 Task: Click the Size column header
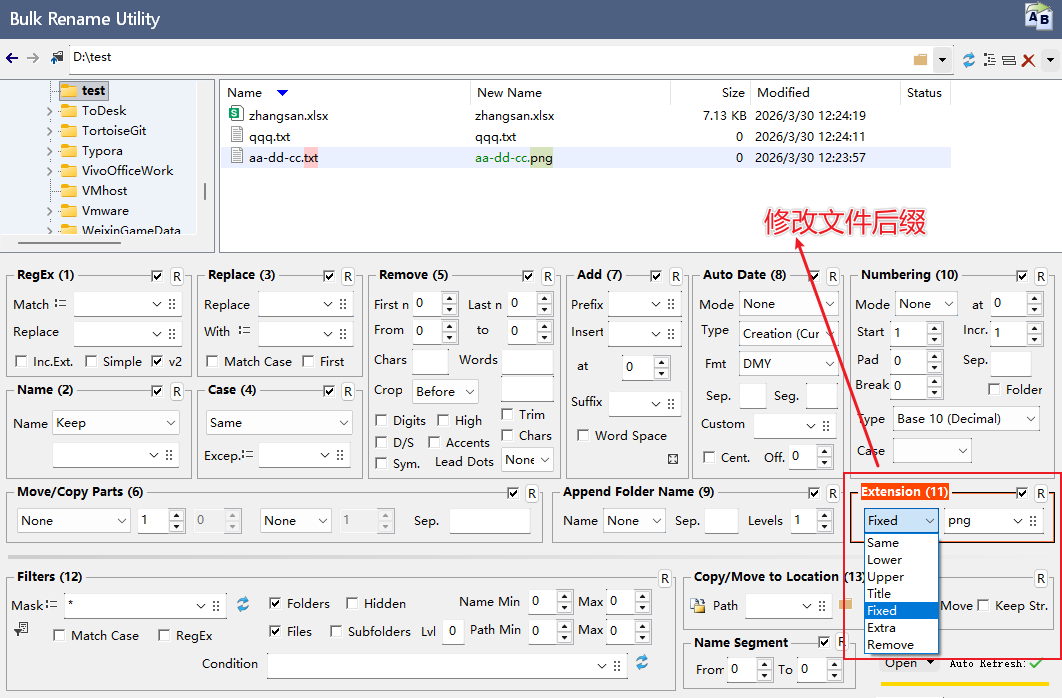pyautogui.click(x=733, y=93)
